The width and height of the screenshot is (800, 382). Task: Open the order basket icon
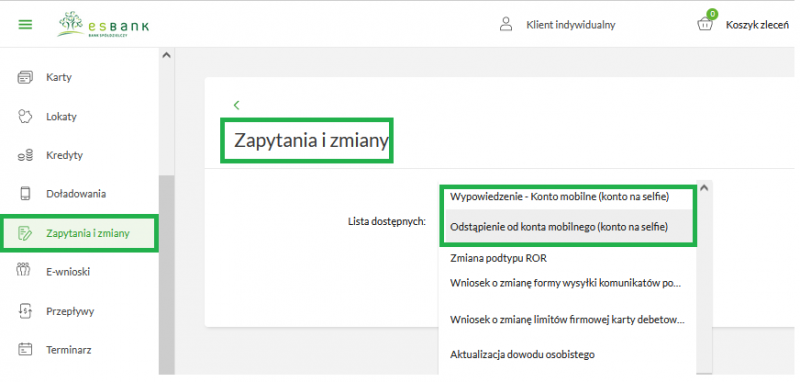[705, 24]
